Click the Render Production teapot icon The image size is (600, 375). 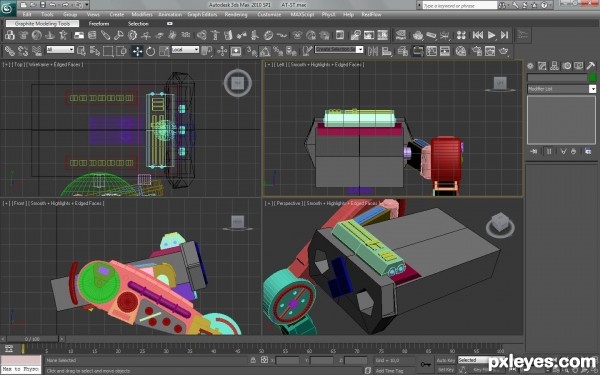[504, 51]
